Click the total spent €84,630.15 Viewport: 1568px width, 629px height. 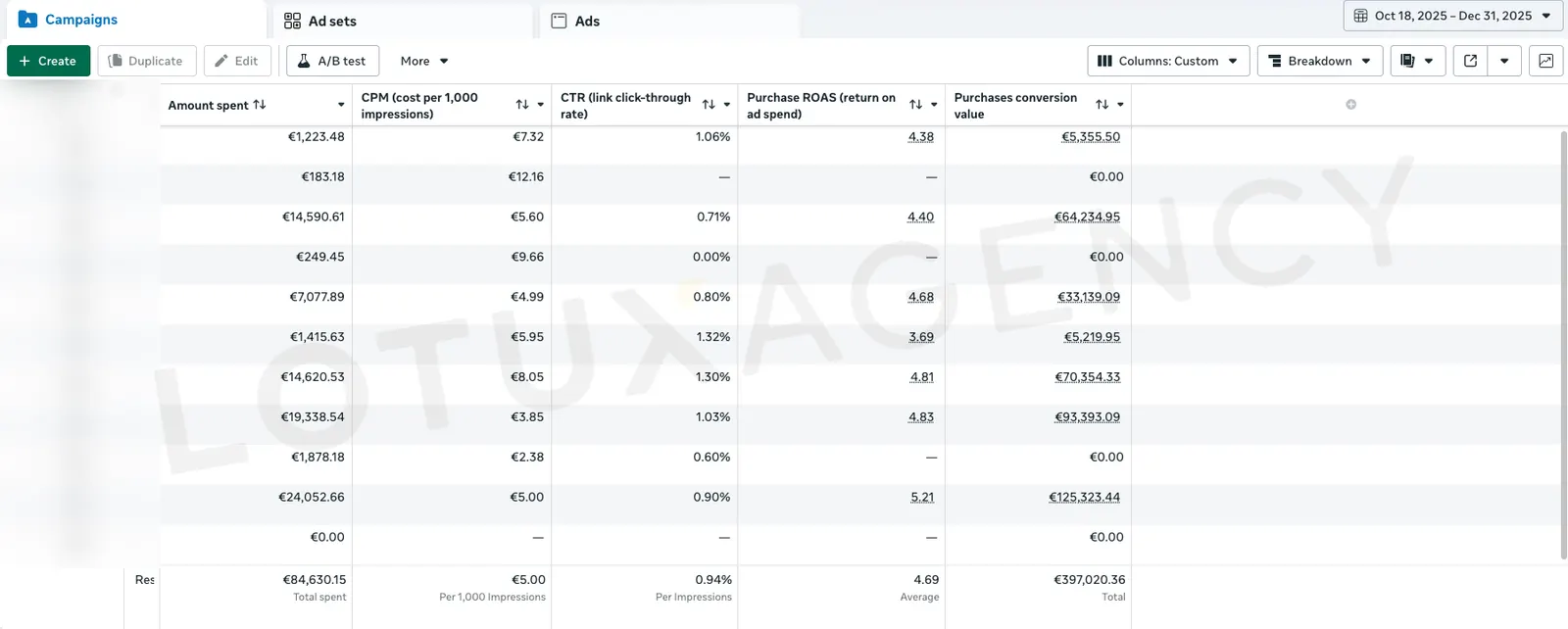(x=315, y=580)
